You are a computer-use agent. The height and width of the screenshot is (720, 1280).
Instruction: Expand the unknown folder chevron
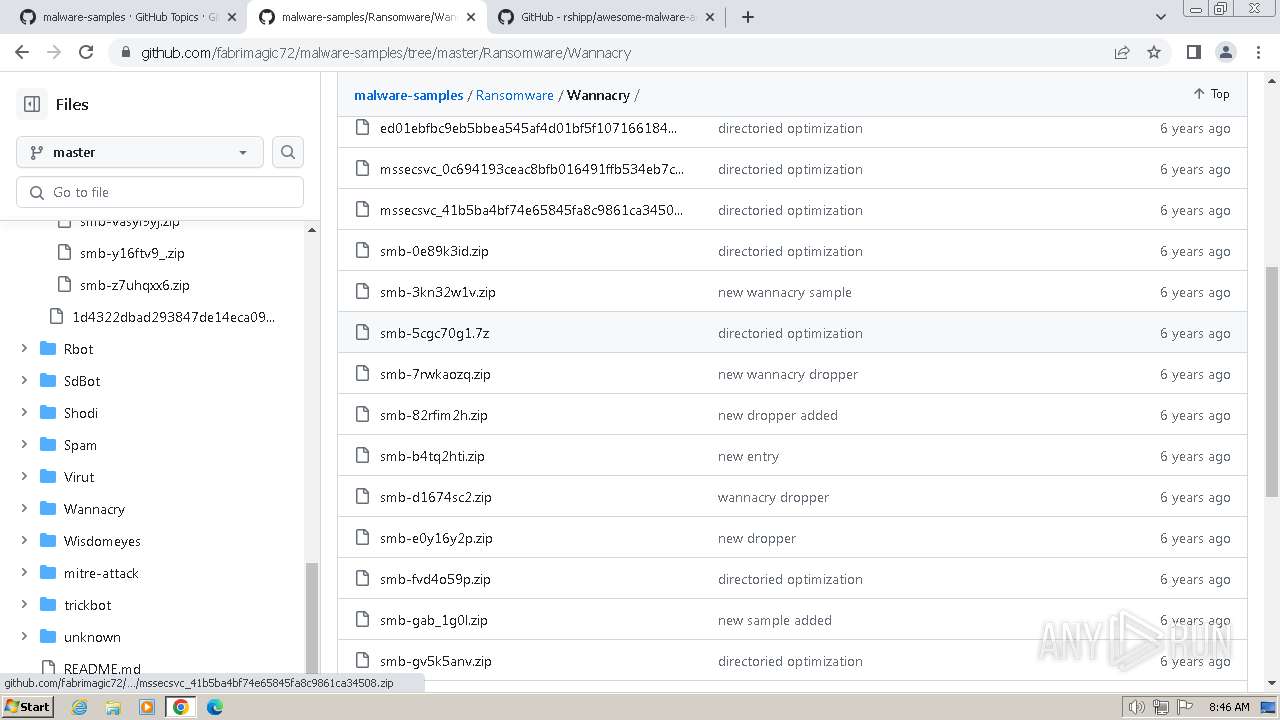click(24, 637)
